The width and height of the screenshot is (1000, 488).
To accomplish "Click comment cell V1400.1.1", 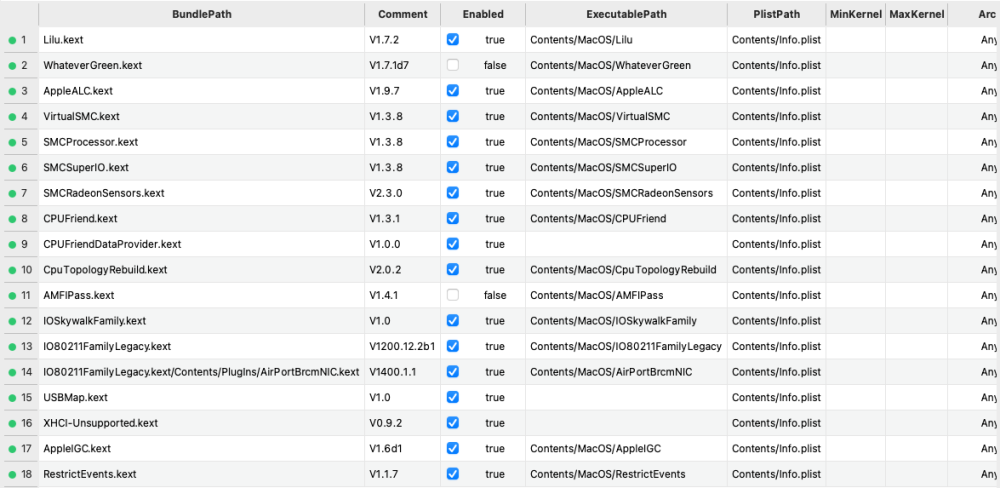I will (402, 371).
